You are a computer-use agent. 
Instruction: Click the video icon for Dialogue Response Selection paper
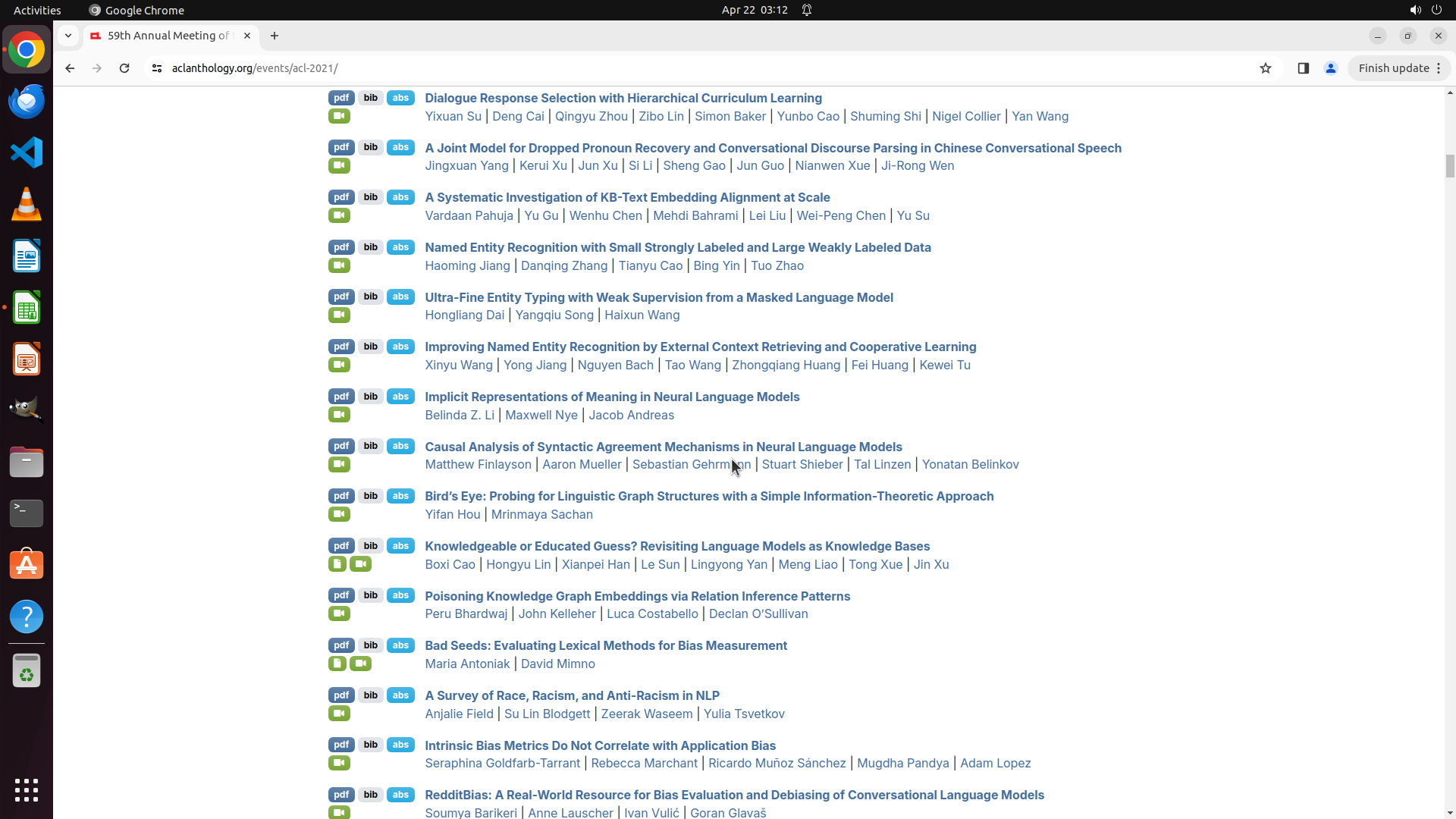[x=339, y=116]
